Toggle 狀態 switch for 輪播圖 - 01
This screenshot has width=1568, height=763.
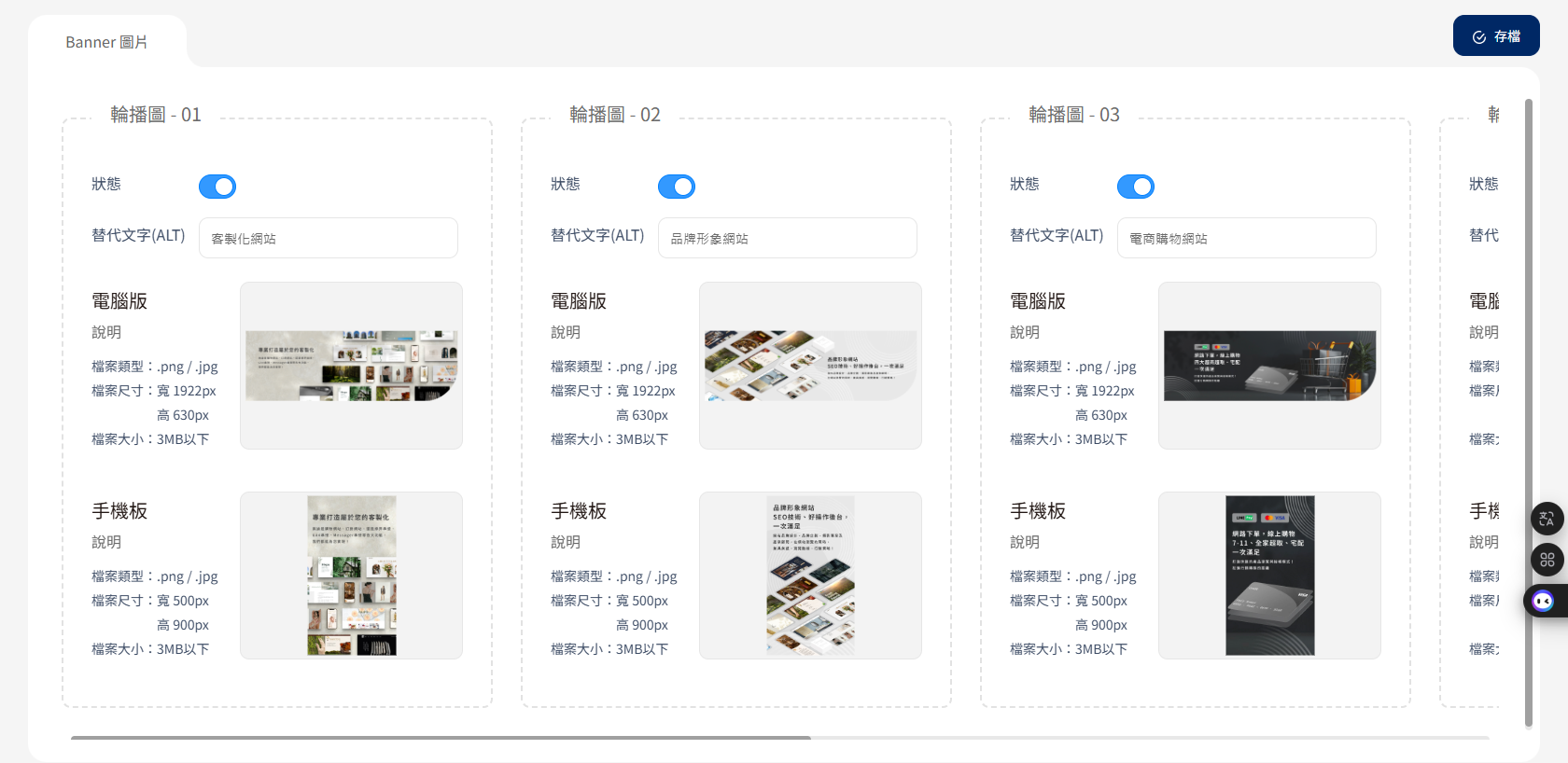point(217,187)
